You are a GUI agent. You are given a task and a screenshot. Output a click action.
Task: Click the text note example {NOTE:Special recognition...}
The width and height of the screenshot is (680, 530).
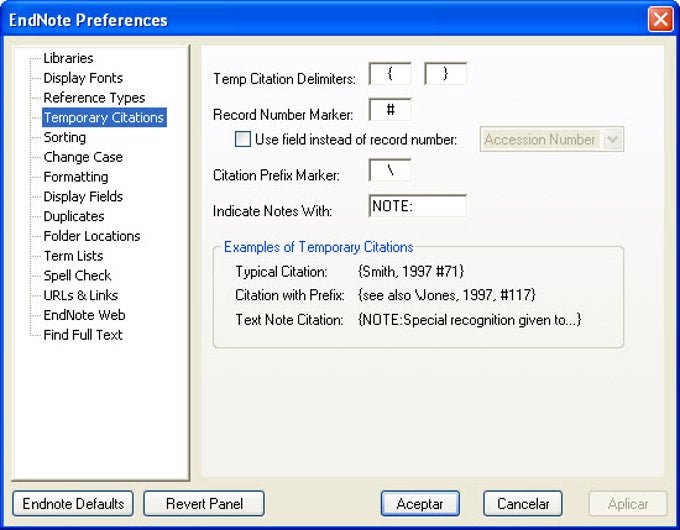[470, 320]
